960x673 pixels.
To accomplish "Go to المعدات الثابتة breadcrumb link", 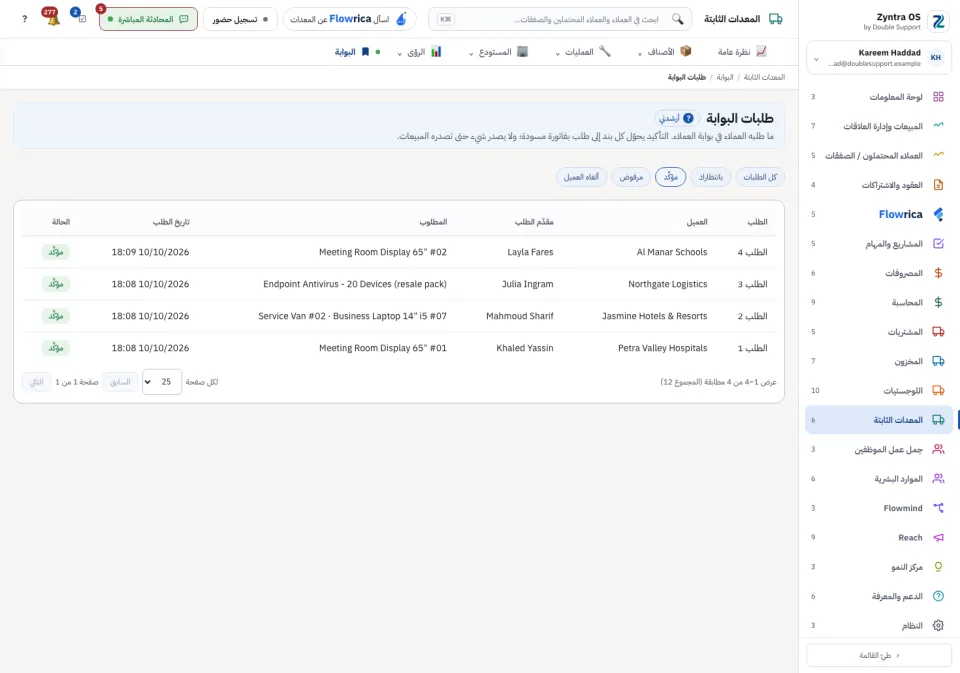I will (x=764, y=77).
